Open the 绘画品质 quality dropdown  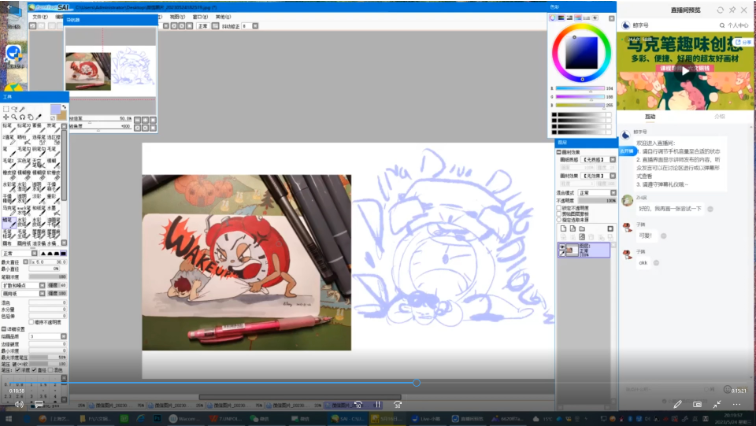click(47, 336)
